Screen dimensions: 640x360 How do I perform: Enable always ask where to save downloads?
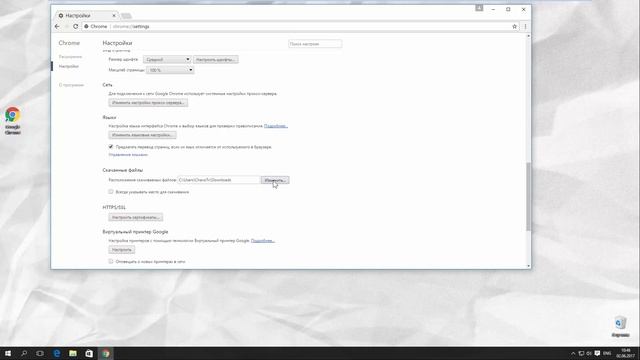(111, 192)
